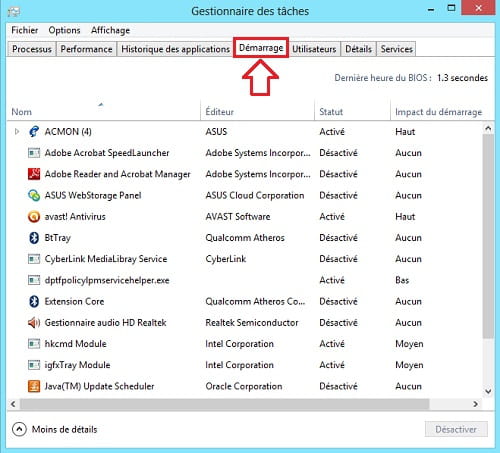Image resolution: width=500 pixels, height=453 pixels.
Task: Click the 1.3 secondes BIOS time value
Action: pos(462,78)
